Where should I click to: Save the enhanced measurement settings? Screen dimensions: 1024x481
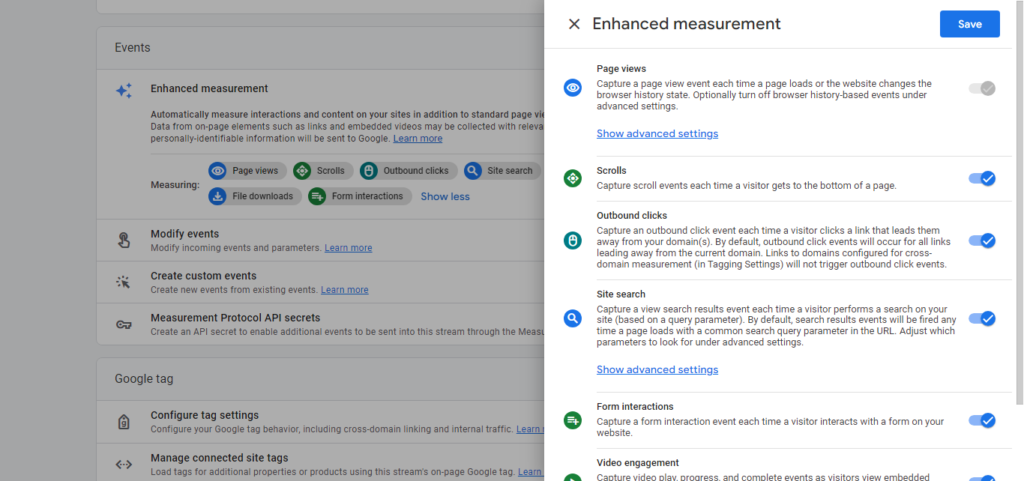(x=969, y=24)
